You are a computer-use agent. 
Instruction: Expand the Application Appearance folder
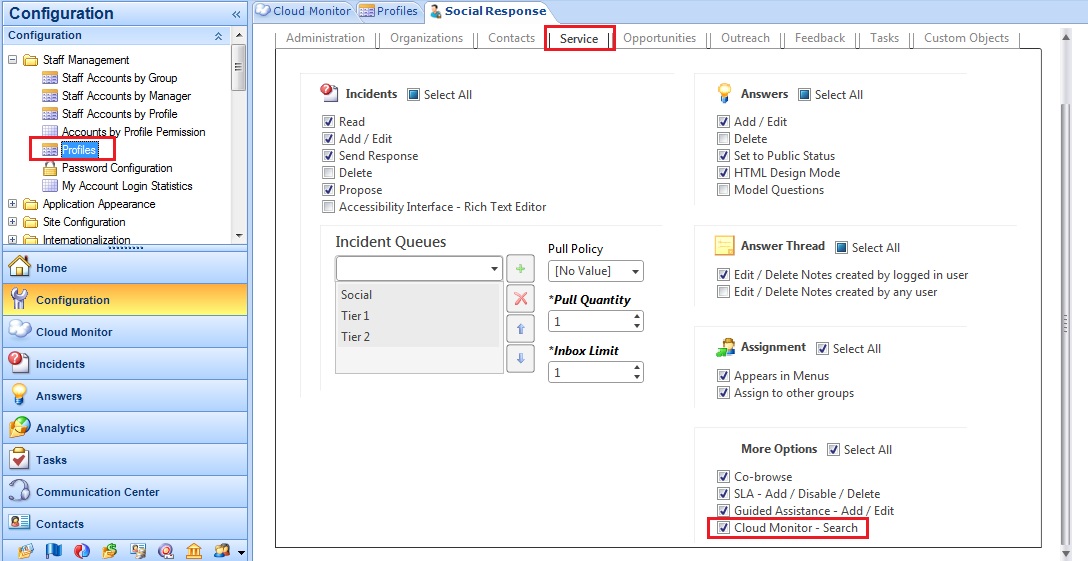coord(13,204)
